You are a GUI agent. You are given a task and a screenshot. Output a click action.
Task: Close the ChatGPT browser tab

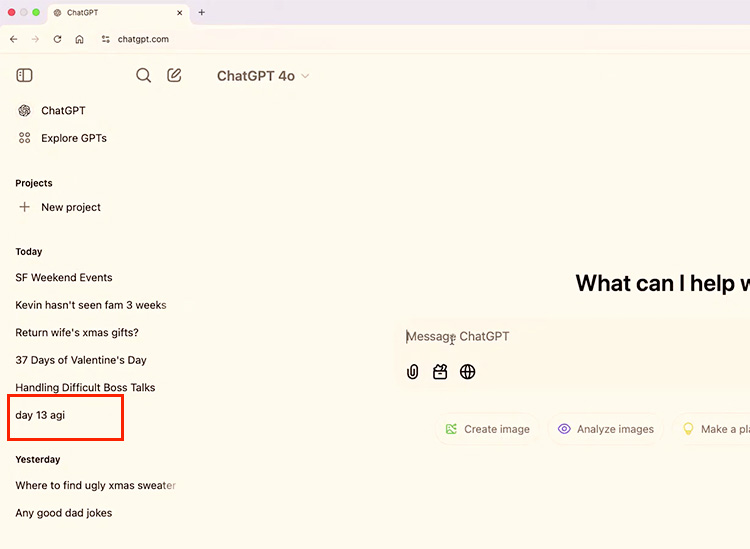pos(180,13)
